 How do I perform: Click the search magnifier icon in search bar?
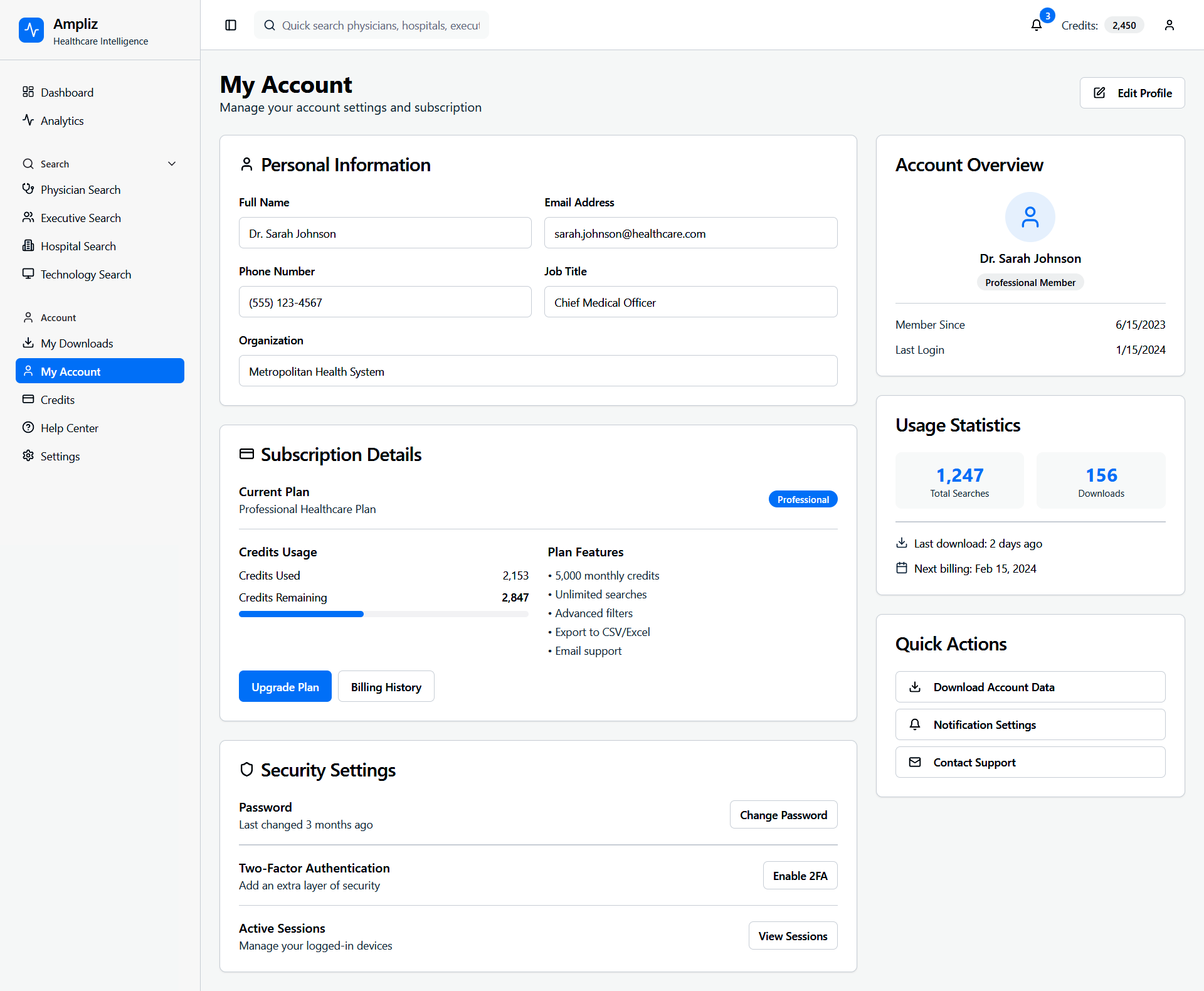(x=270, y=25)
